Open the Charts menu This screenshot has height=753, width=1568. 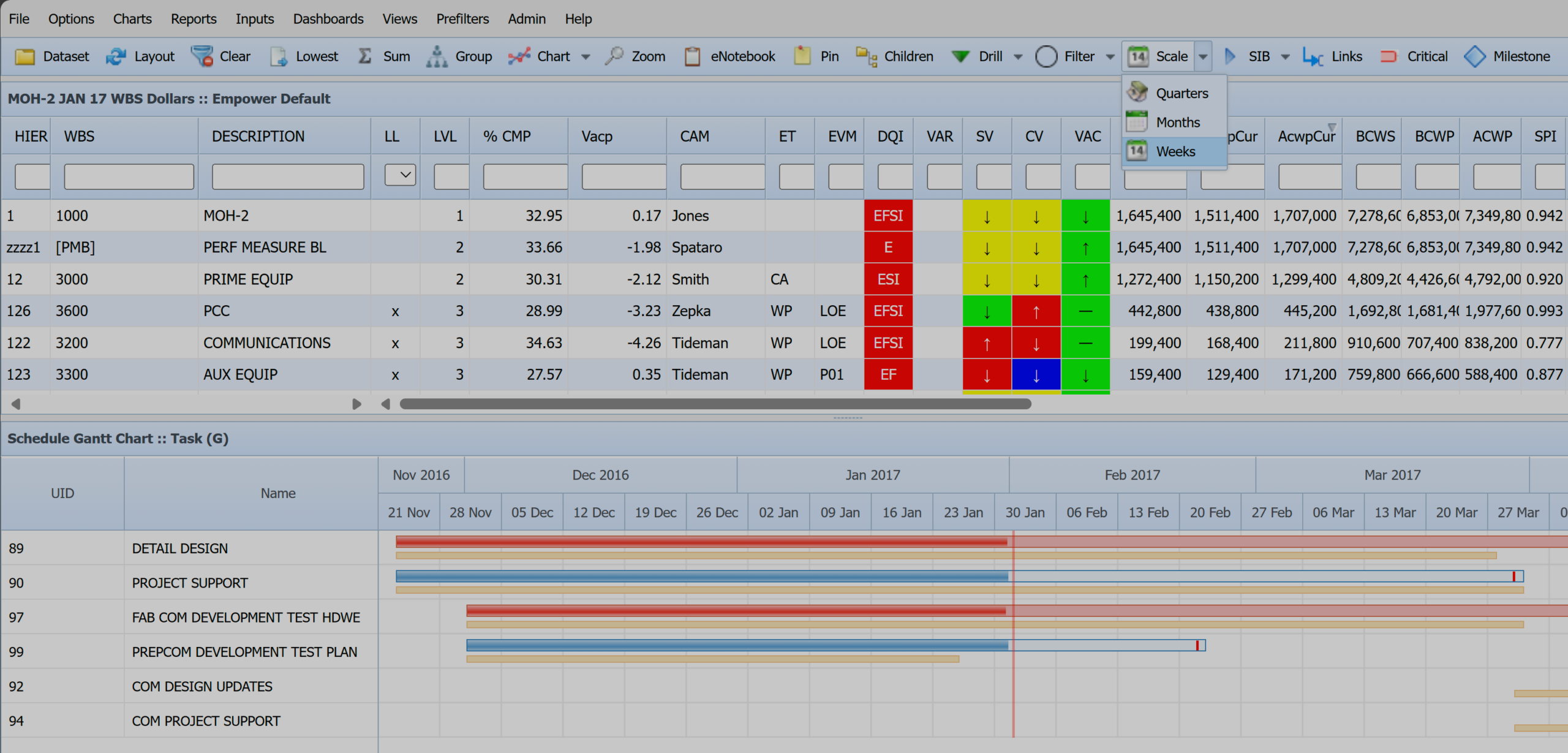click(x=132, y=18)
